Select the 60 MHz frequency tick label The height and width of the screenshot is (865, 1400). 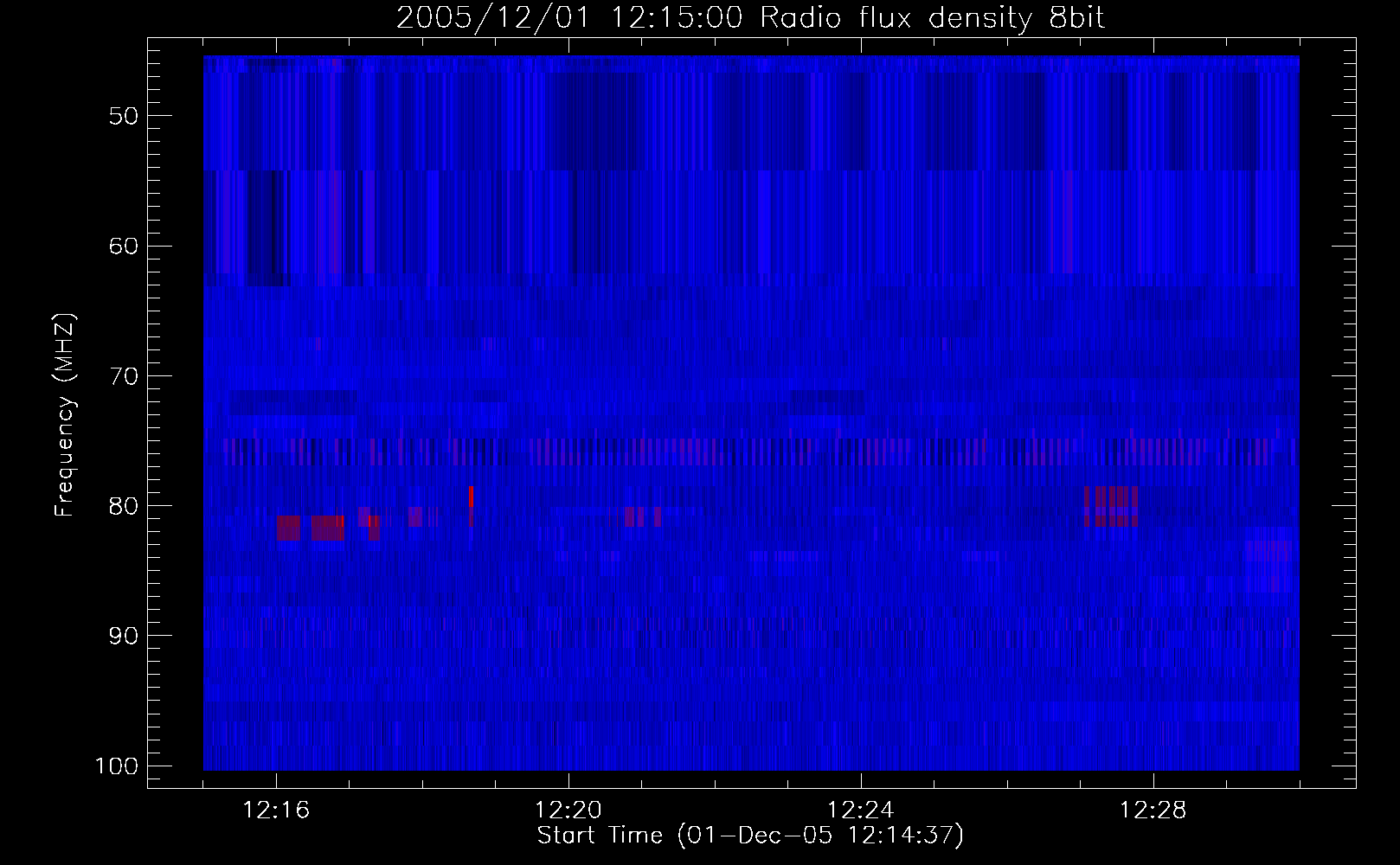point(124,246)
